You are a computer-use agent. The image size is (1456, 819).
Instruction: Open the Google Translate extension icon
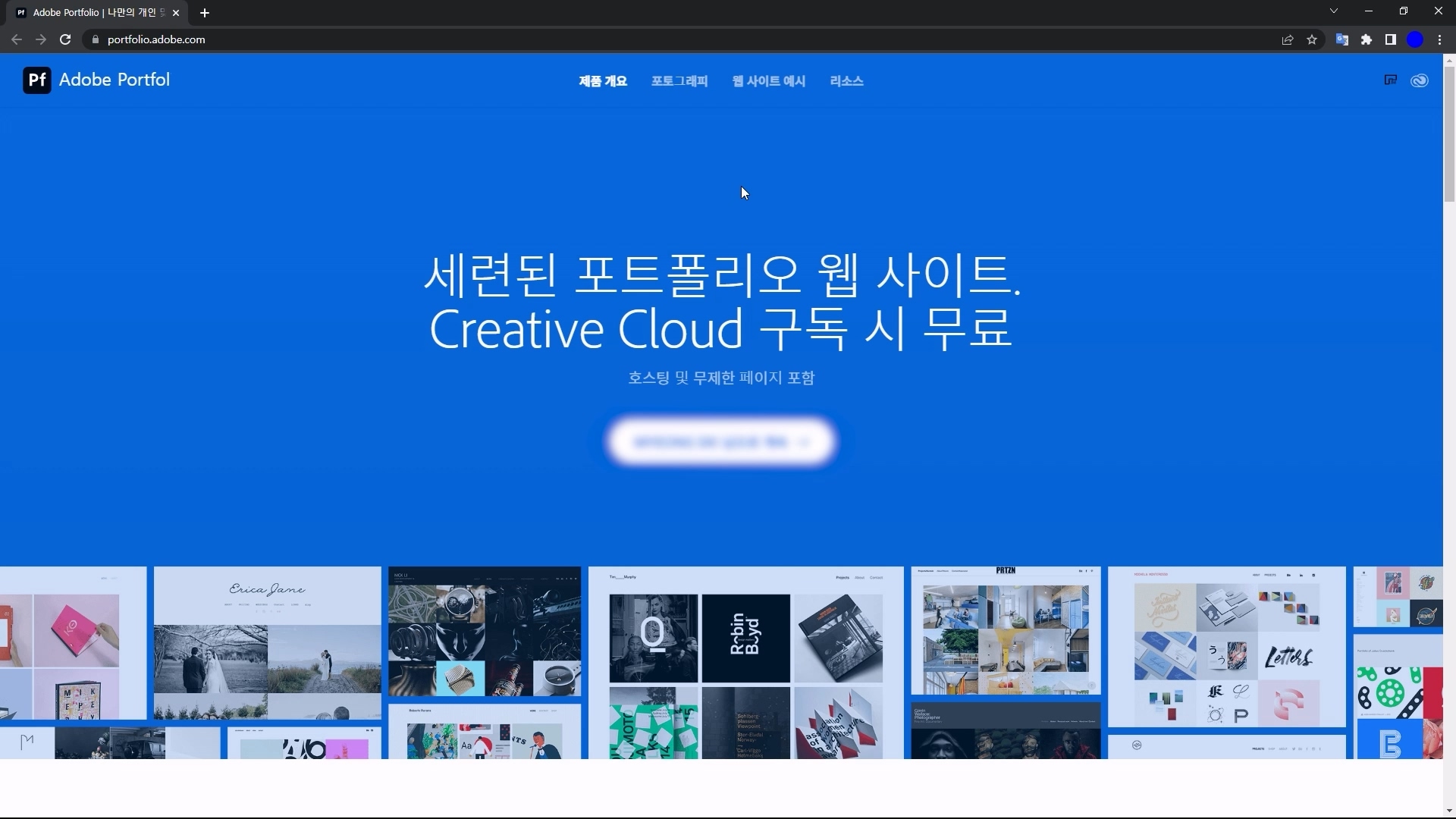(x=1341, y=39)
